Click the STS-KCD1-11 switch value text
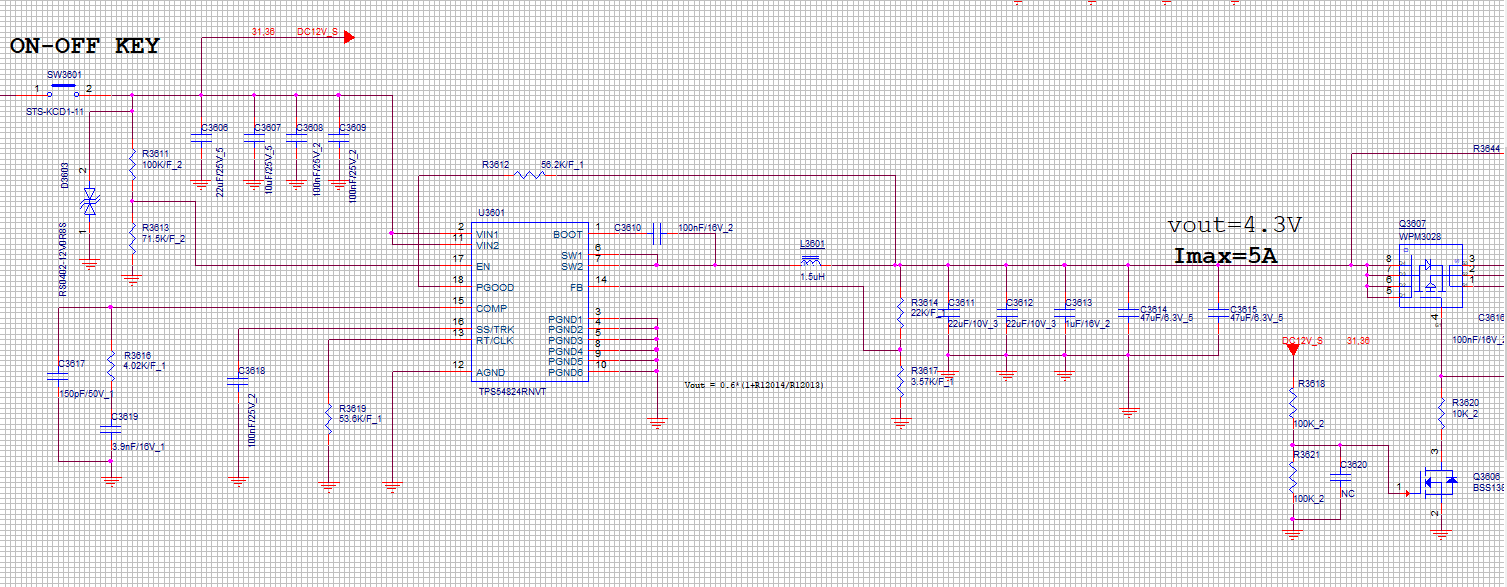1507x587 pixels. (x=55, y=112)
